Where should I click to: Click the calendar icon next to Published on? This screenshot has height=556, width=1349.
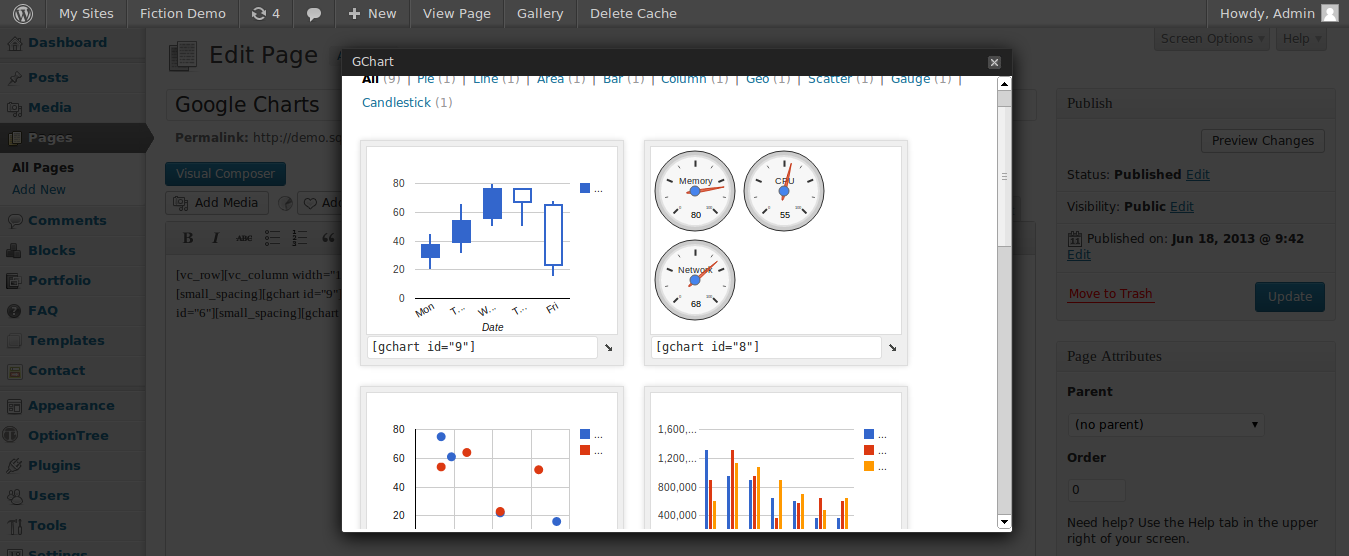[1075, 239]
